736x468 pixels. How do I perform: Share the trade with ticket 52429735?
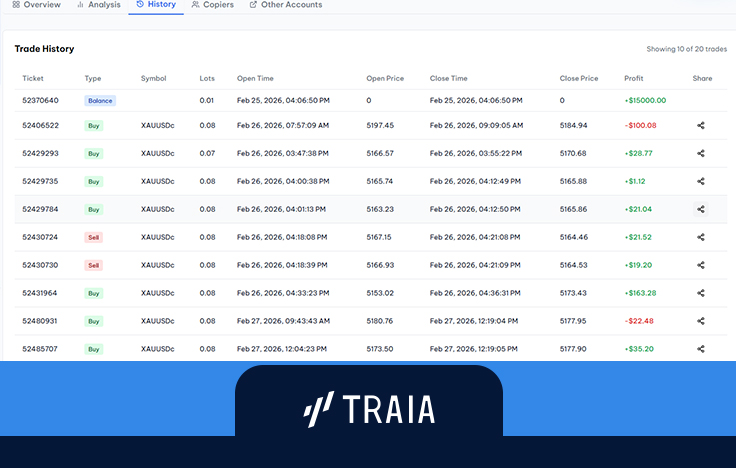tap(701, 182)
